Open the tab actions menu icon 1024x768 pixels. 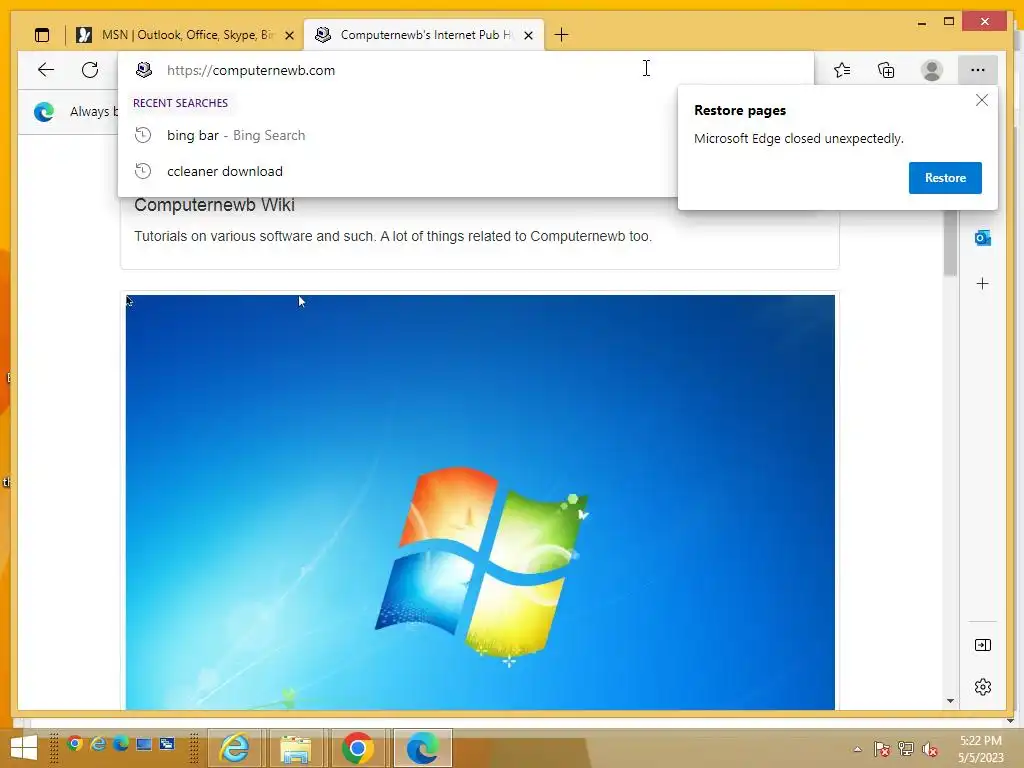(x=42, y=35)
